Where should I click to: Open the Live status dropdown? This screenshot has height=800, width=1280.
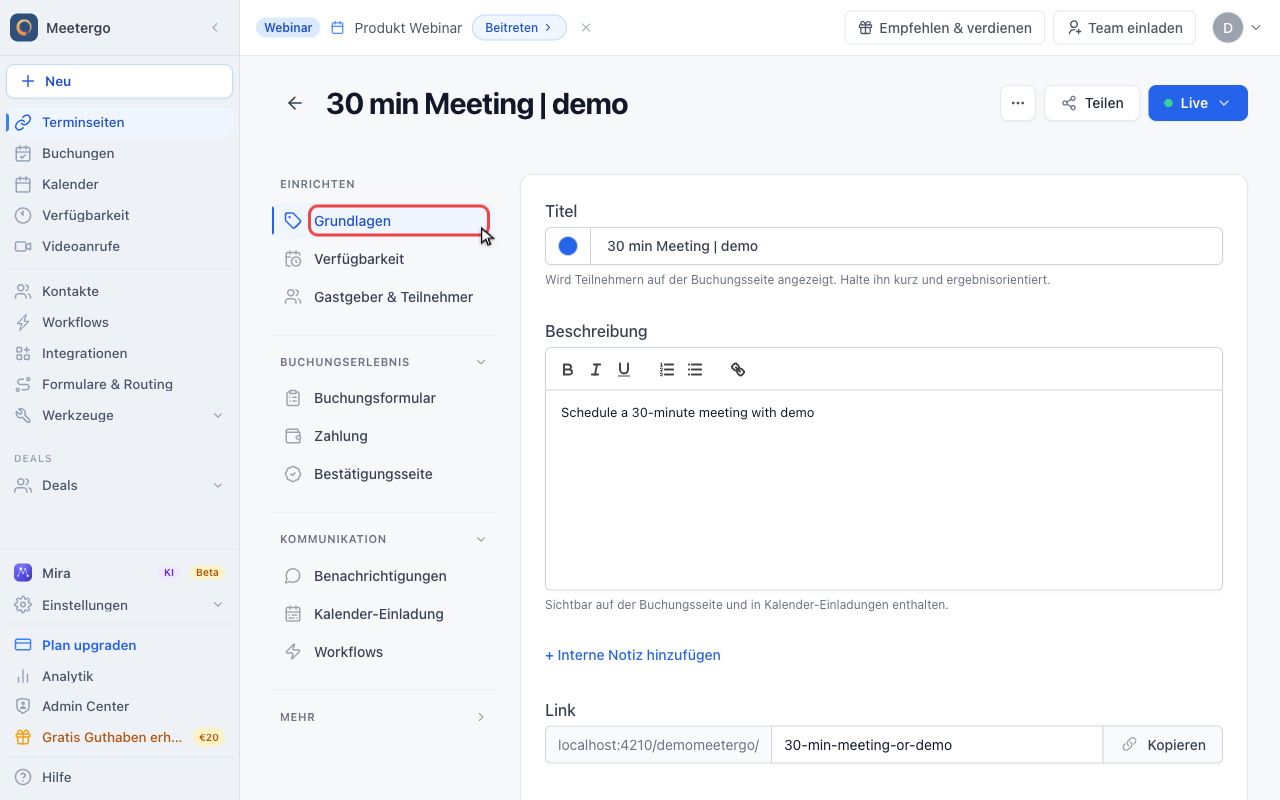point(1198,103)
